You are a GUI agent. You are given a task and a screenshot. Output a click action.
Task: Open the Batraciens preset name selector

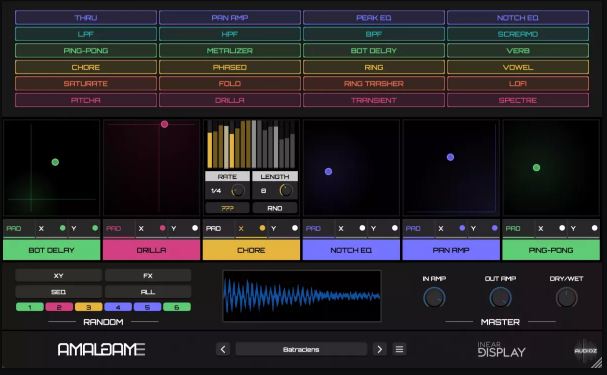[x=301, y=349]
